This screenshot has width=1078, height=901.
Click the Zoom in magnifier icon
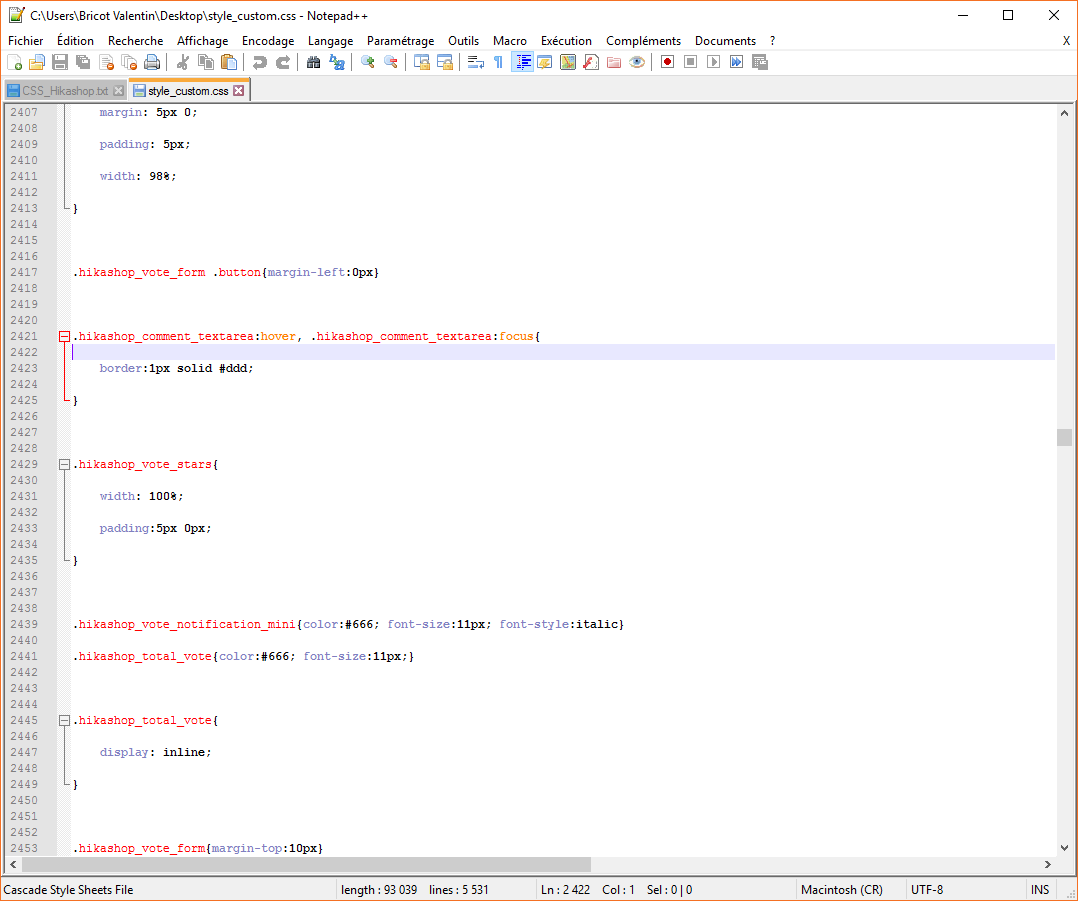tap(368, 62)
